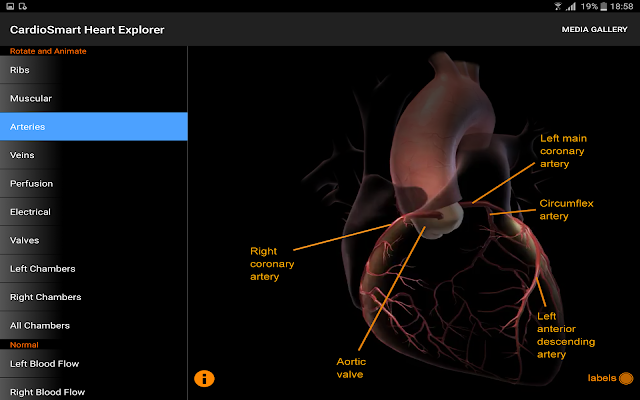Click the Aortic valve label
Screen dimensions: 640x400
(x=350, y=368)
